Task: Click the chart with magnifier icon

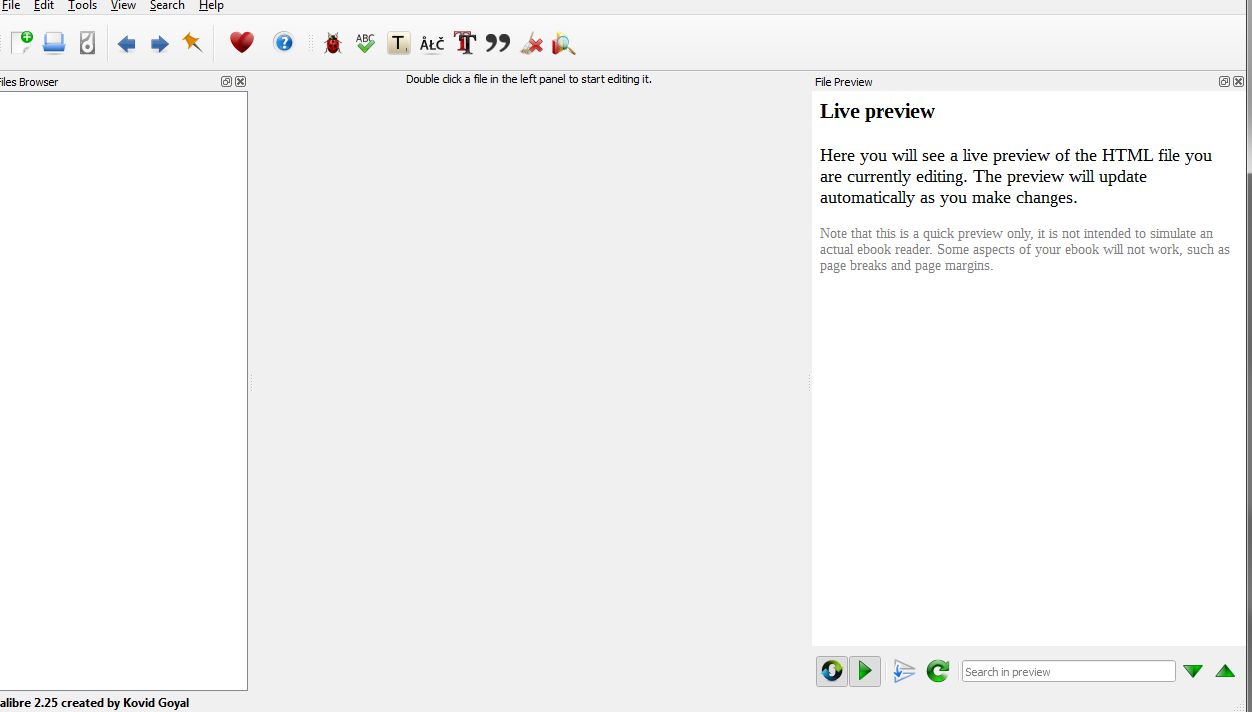Action: pyautogui.click(x=564, y=43)
